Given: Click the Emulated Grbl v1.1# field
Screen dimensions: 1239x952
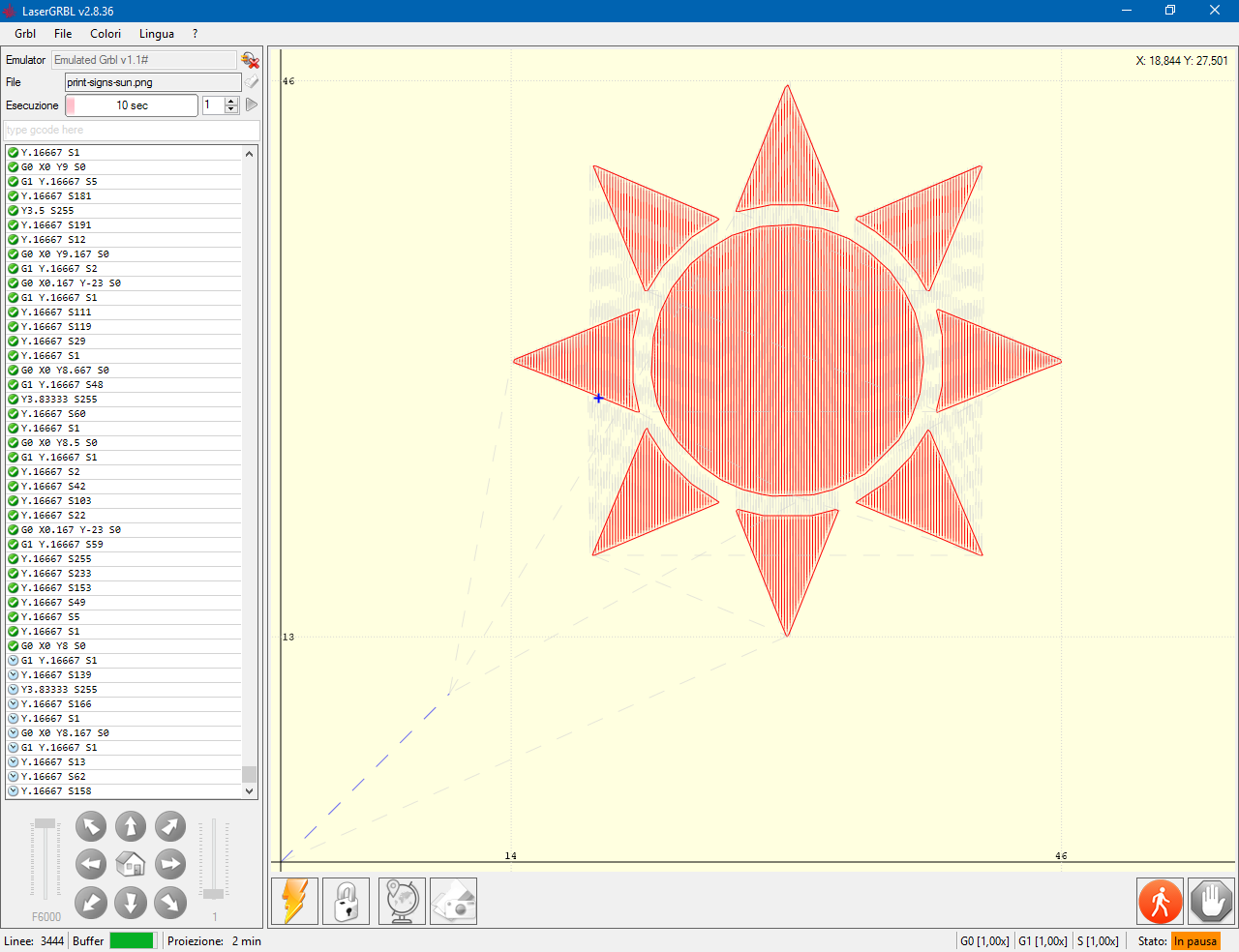Looking at the screenshot, I should coord(143,60).
